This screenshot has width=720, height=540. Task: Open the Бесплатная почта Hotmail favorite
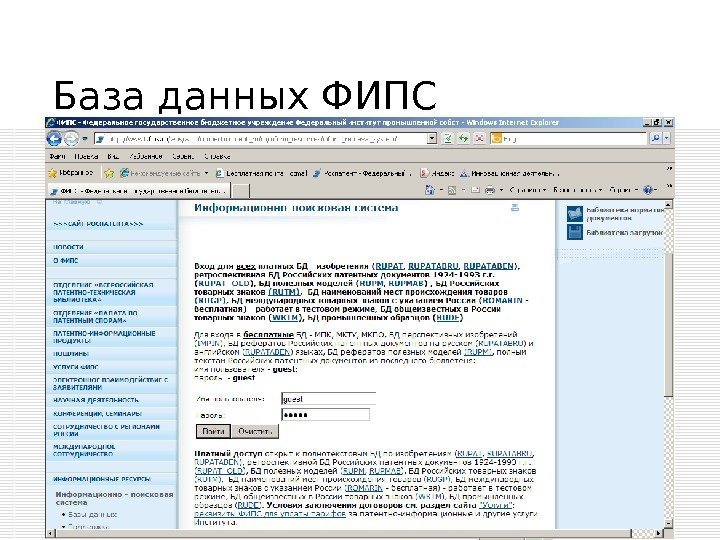[261, 173]
